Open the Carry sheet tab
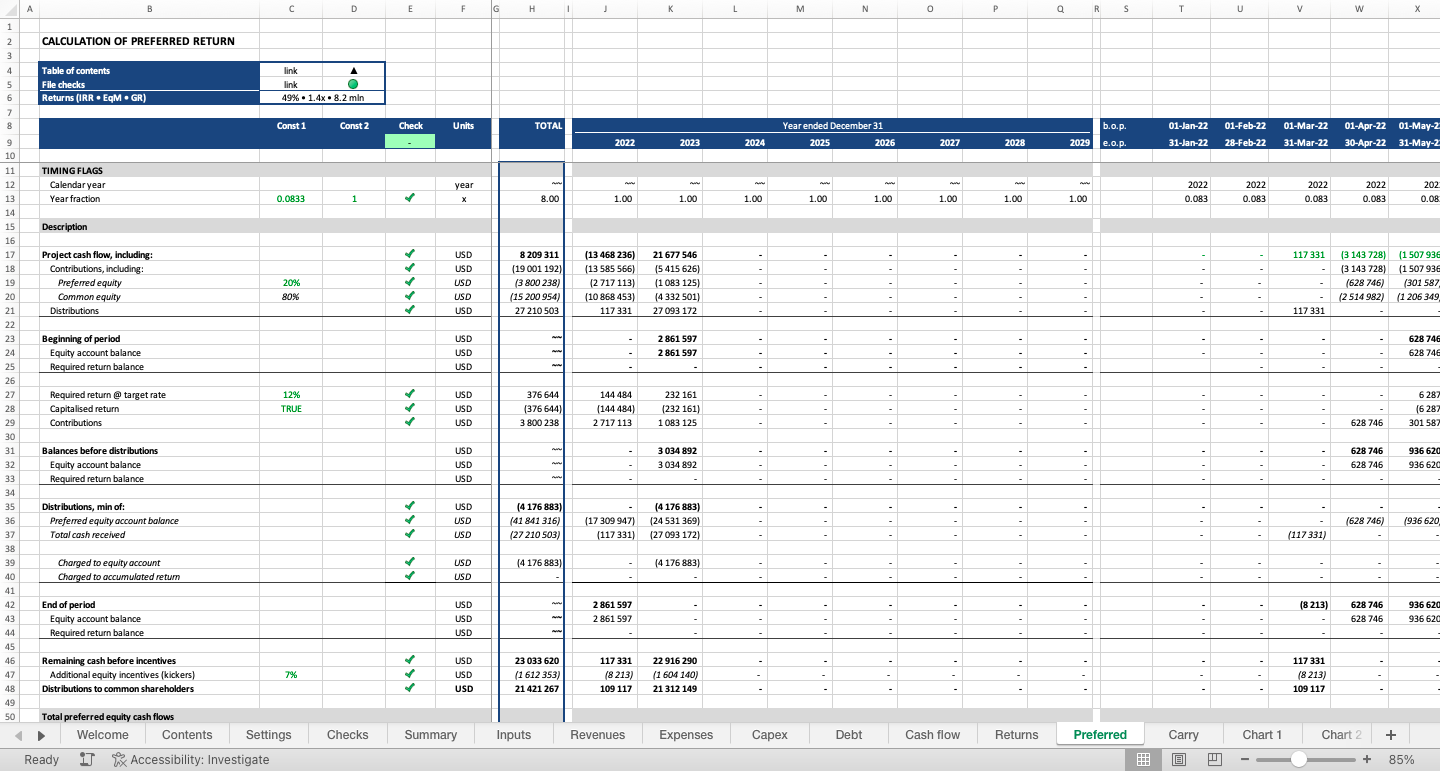 (1184, 735)
